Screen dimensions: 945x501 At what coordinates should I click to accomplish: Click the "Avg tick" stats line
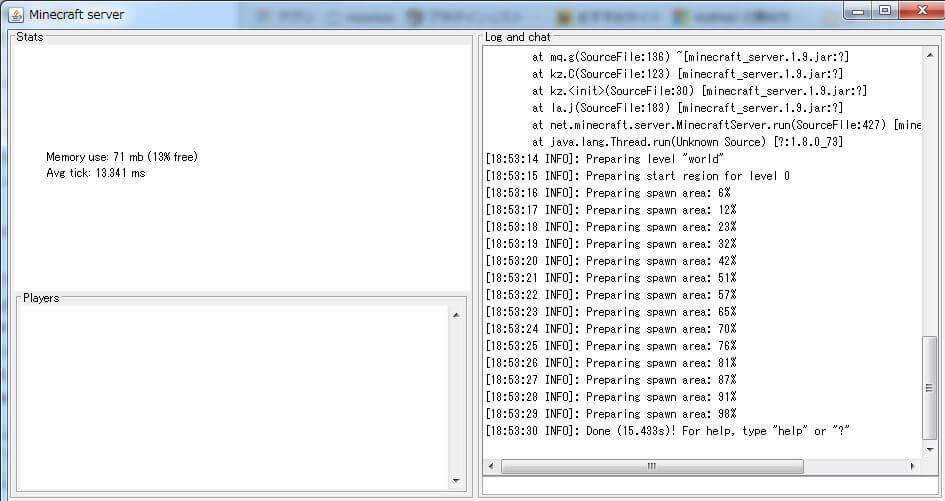[95, 173]
